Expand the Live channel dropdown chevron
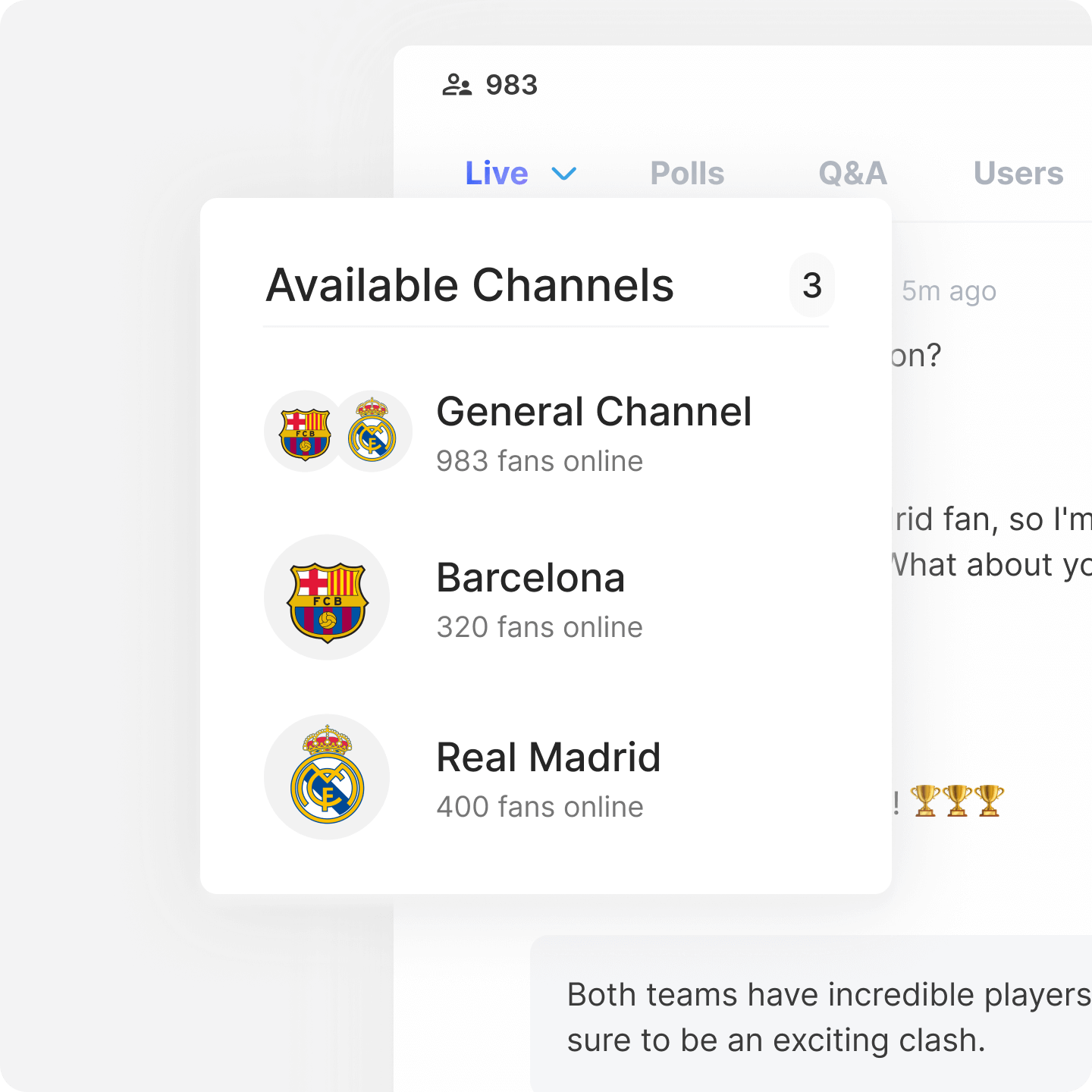1092x1092 pixels. click(563, 174)
